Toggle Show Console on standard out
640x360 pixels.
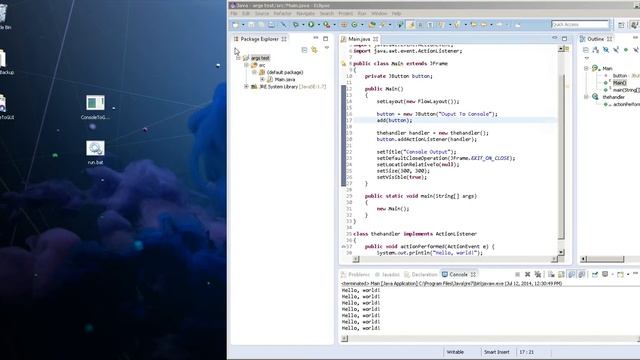(x=572, y=274)
